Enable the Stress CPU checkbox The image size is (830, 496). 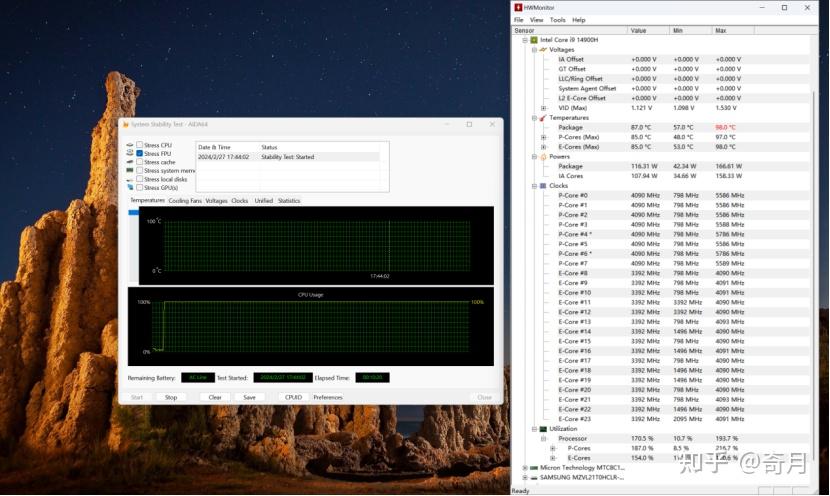140,145
